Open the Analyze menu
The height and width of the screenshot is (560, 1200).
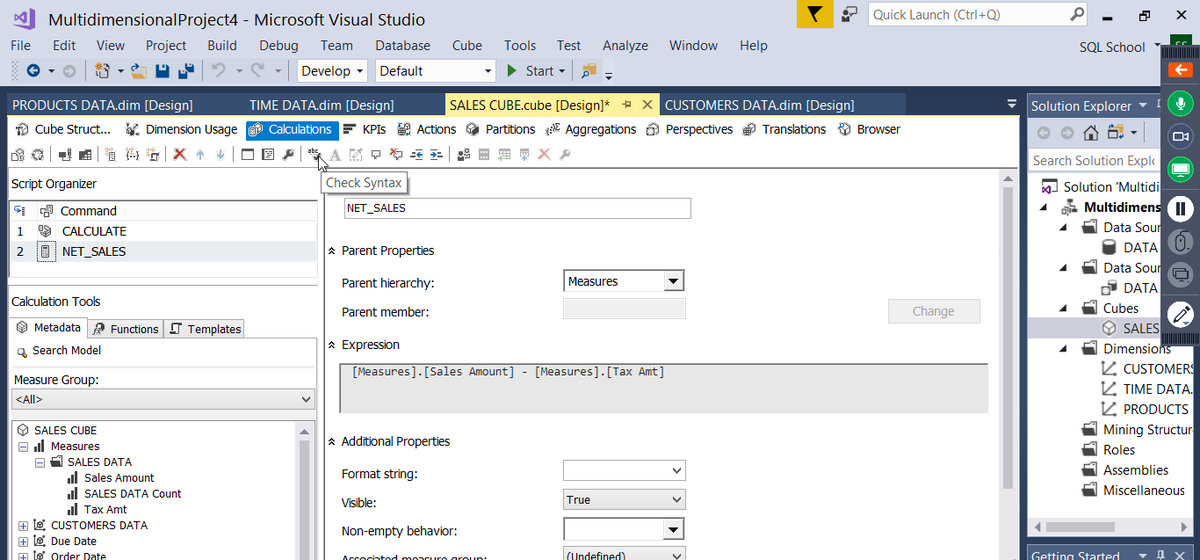pyautogui.click(x=625, y=45)
